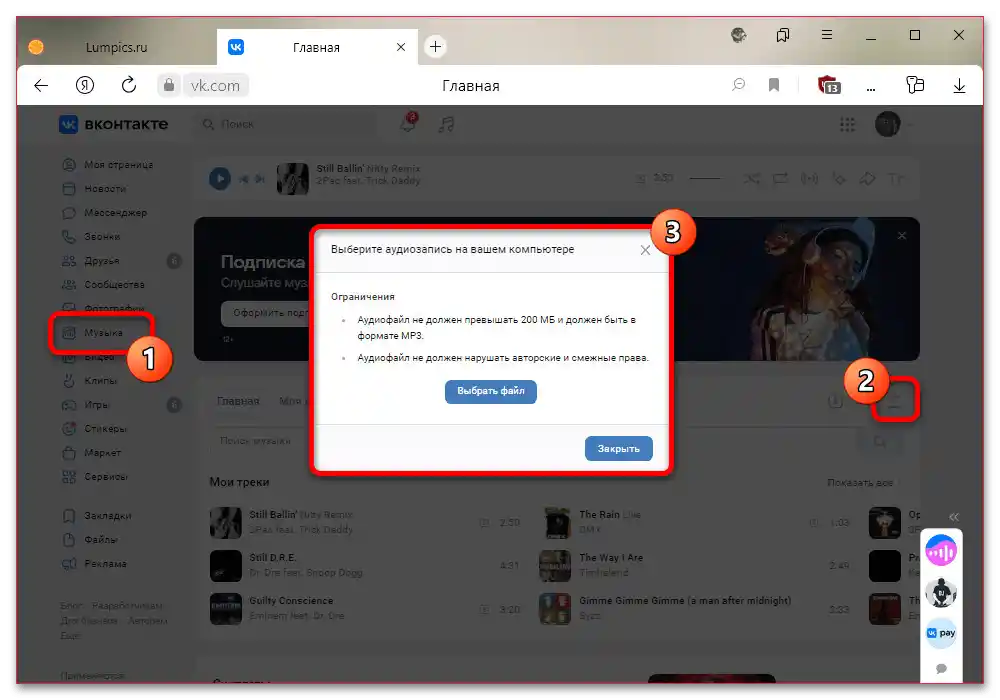Click Показать все for my tracks
The image size is (1000, 700).
click(860, 483)
